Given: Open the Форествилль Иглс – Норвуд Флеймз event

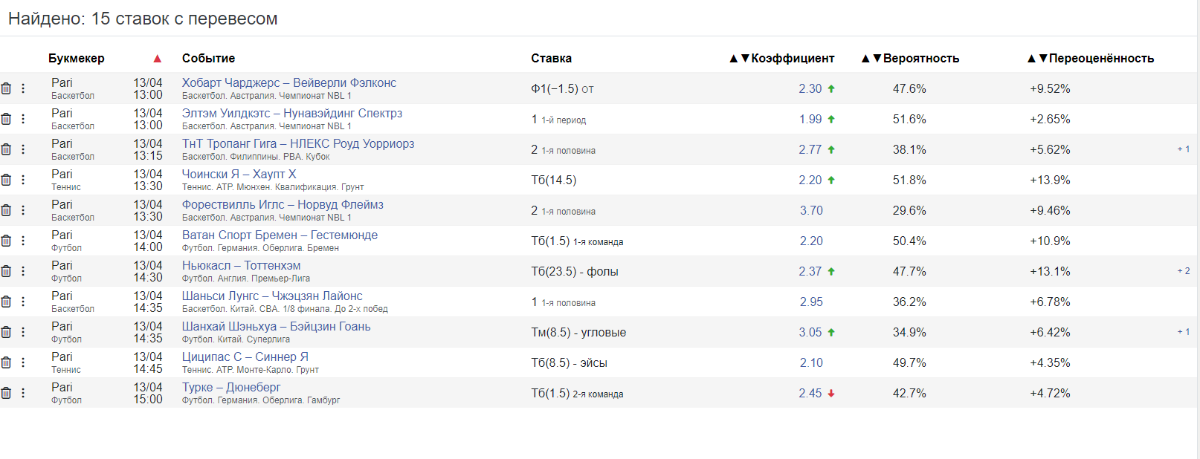Looking at the screenshot, I should tap(282, 205).
